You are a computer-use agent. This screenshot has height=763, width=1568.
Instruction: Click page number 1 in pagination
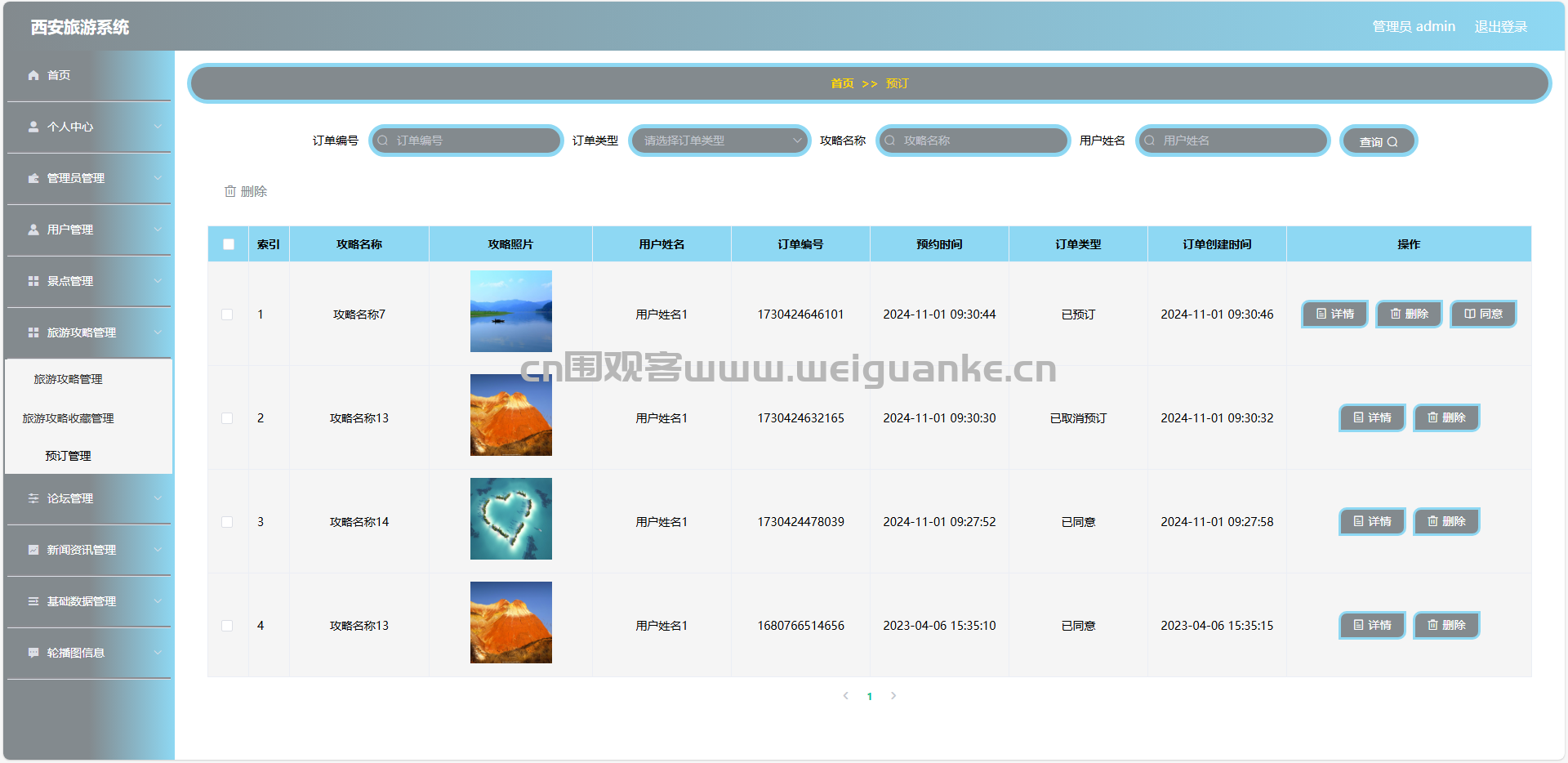(x=870, y=697)
